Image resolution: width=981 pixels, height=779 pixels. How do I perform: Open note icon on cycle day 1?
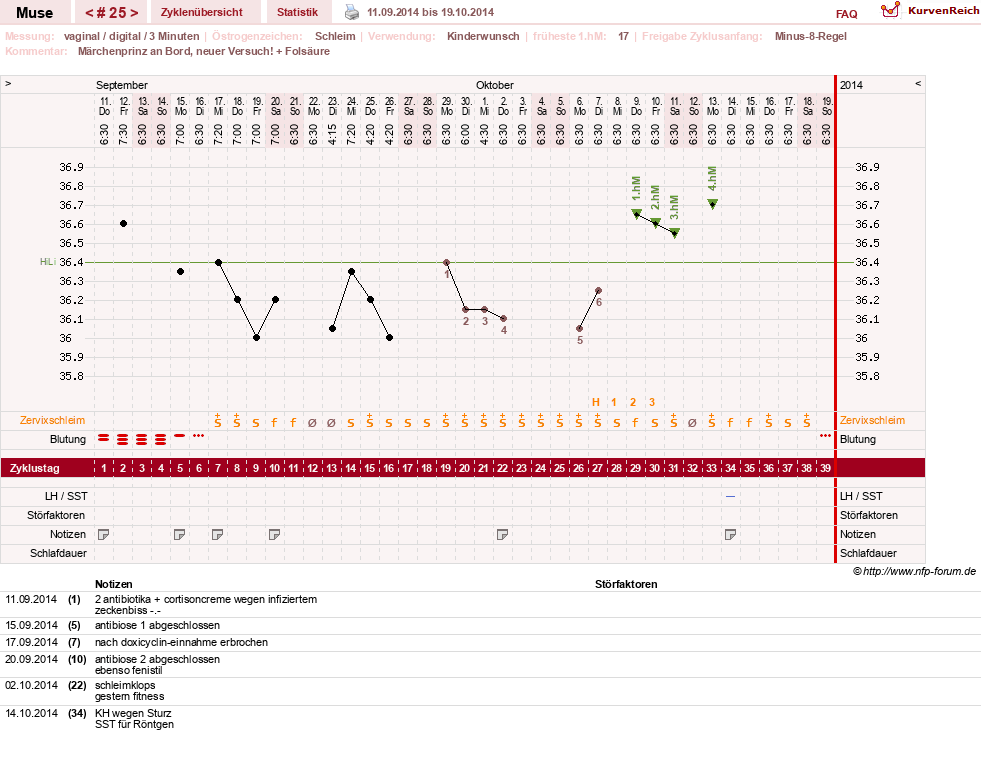pyautogui.click(x=104, y=534)
